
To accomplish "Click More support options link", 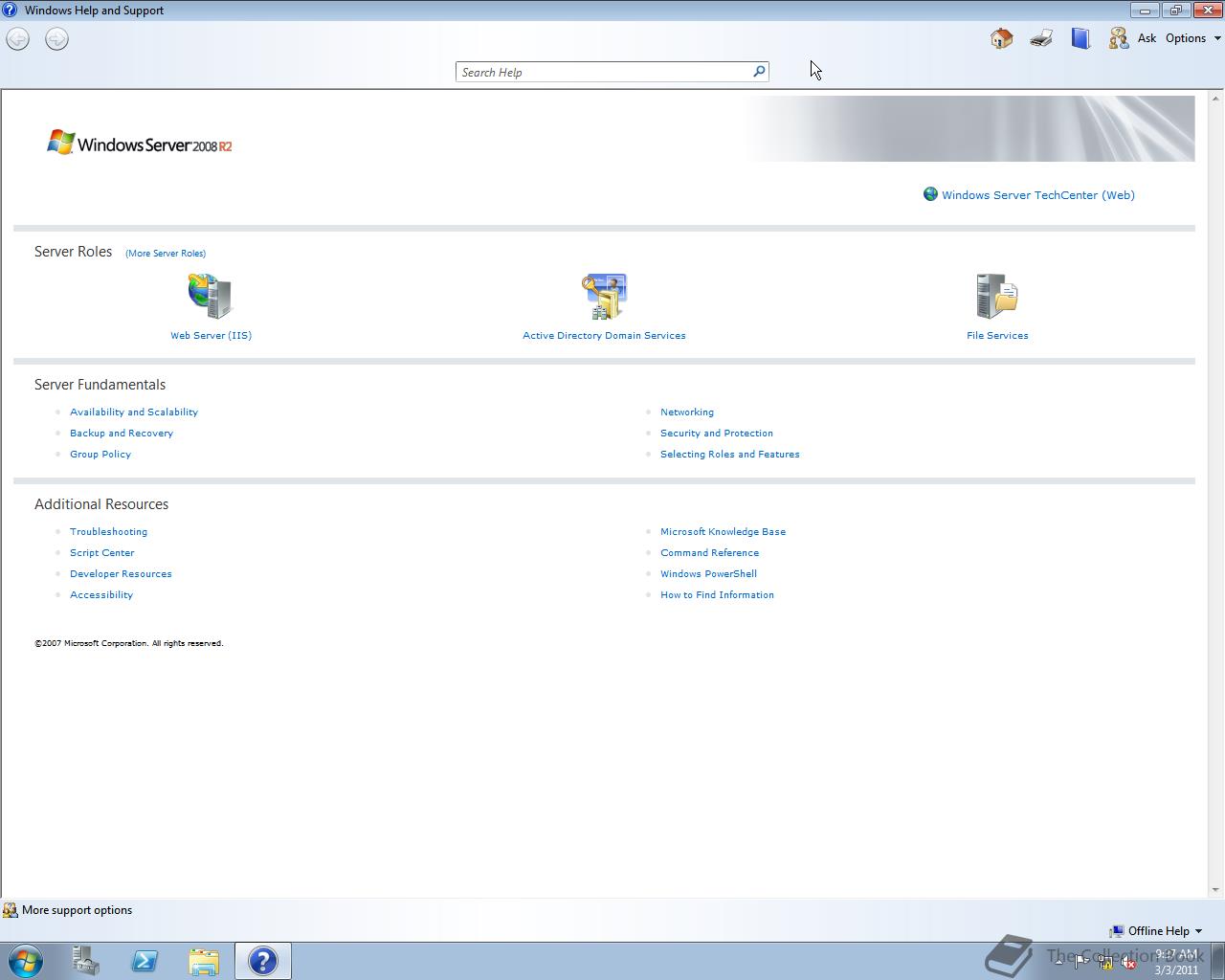I will 78,910.
